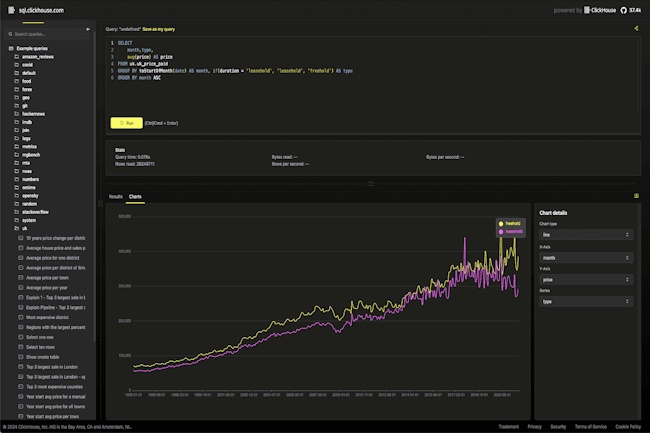Open the Chart type dropdown
The width and height of the screenshot is (650, 433).
(x=585, y=234)
